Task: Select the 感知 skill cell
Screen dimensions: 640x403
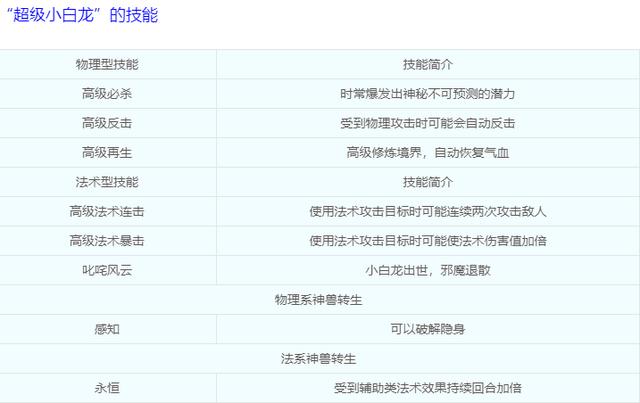Action: click(x=107, y=329)
